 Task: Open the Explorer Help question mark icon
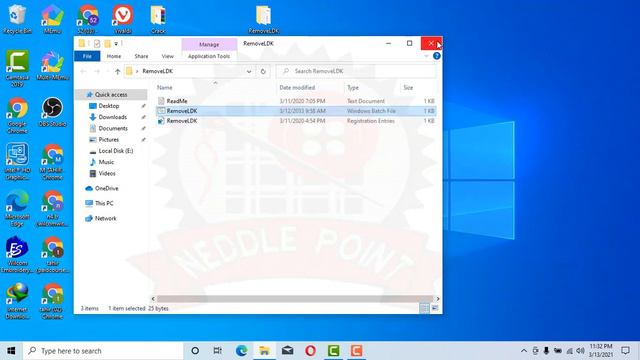[x=436, y=56]
